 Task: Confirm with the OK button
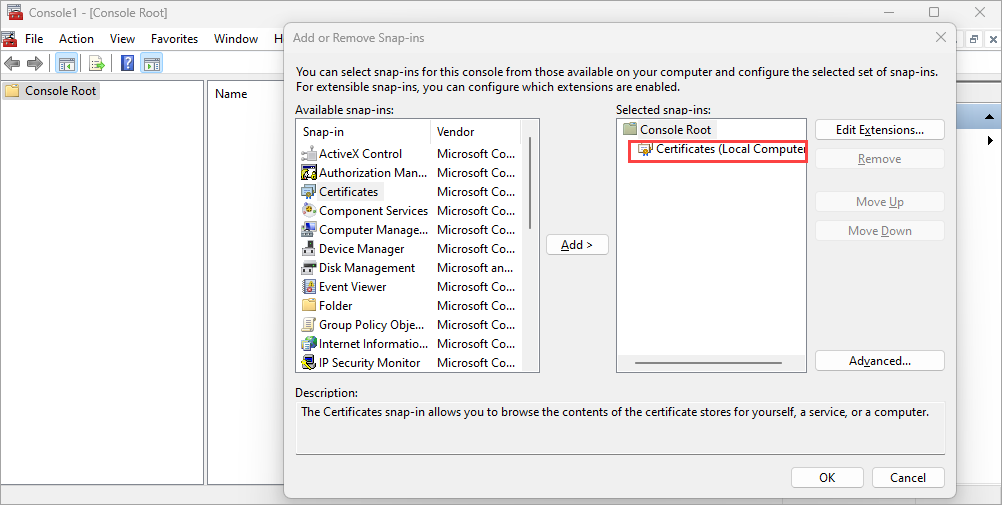coord(828,478)
